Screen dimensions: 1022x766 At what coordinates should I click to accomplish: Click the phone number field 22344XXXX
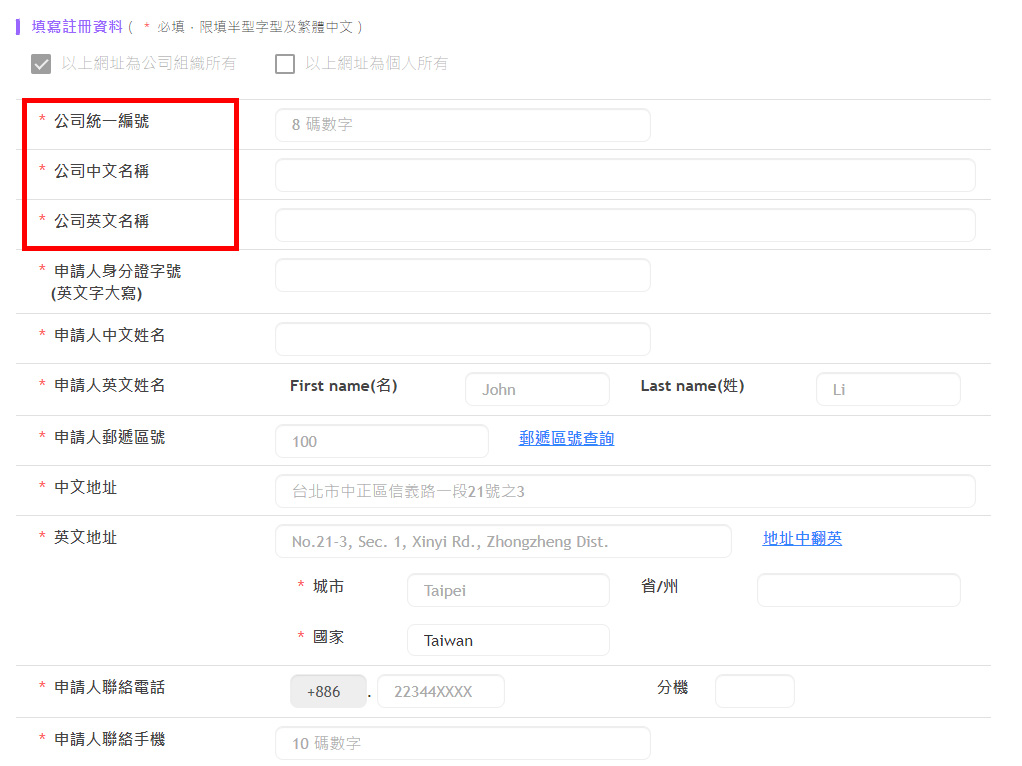[x=440, y=691]
